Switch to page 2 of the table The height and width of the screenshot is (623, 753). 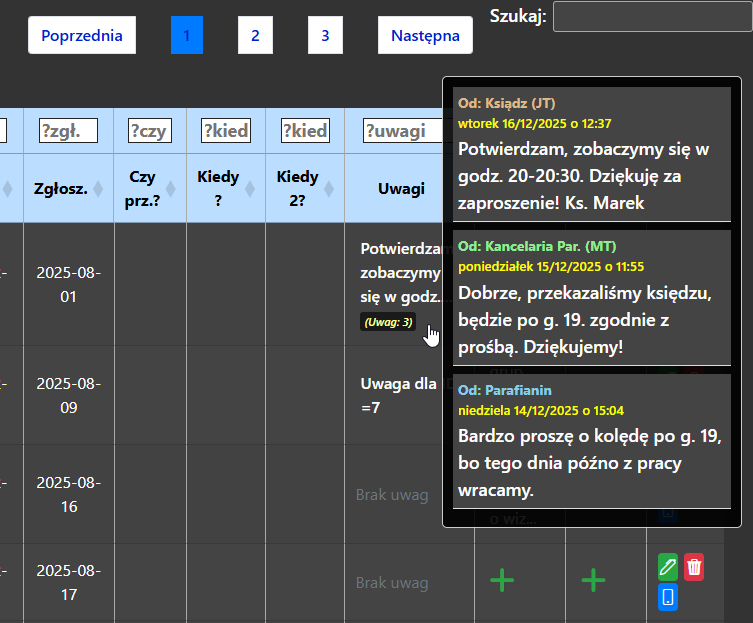point(255,36)
